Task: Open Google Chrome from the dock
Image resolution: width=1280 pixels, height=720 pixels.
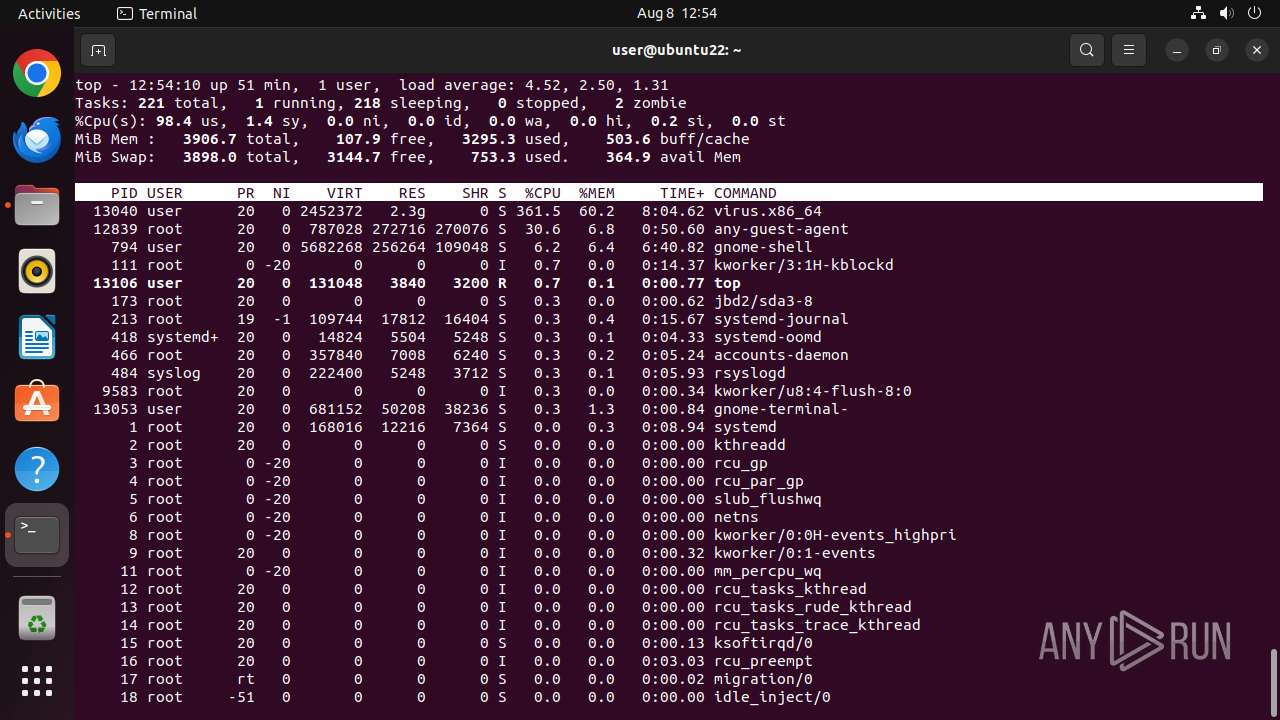Action: [37, 74]
